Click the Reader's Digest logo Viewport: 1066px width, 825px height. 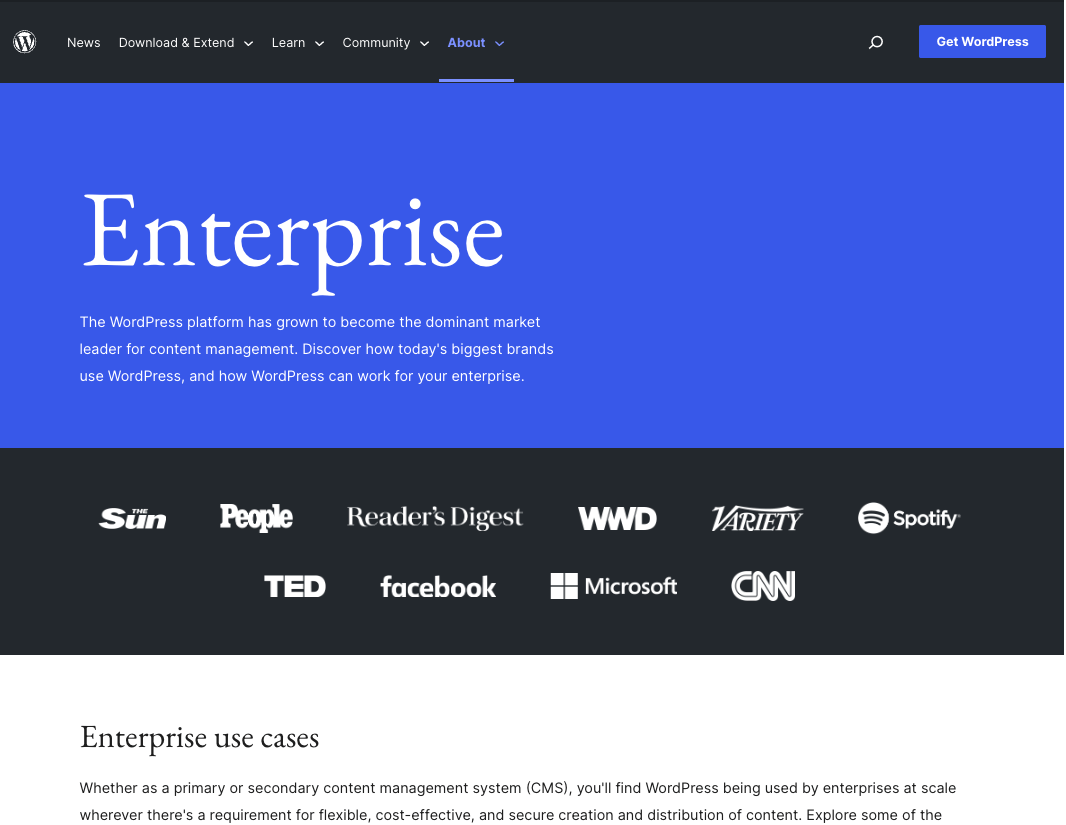(x=435, y=517)
